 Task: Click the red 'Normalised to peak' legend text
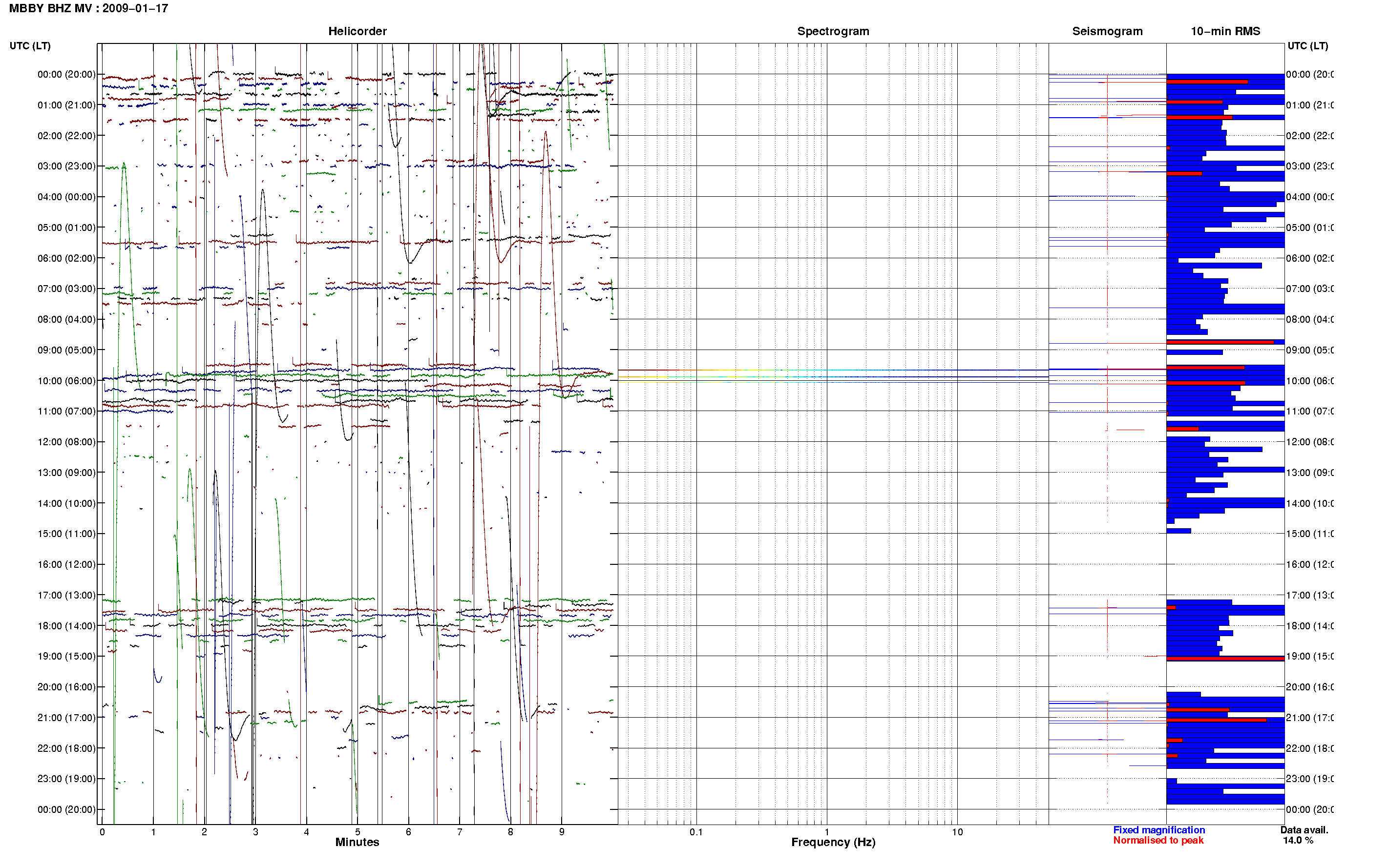coord(1158,841)
